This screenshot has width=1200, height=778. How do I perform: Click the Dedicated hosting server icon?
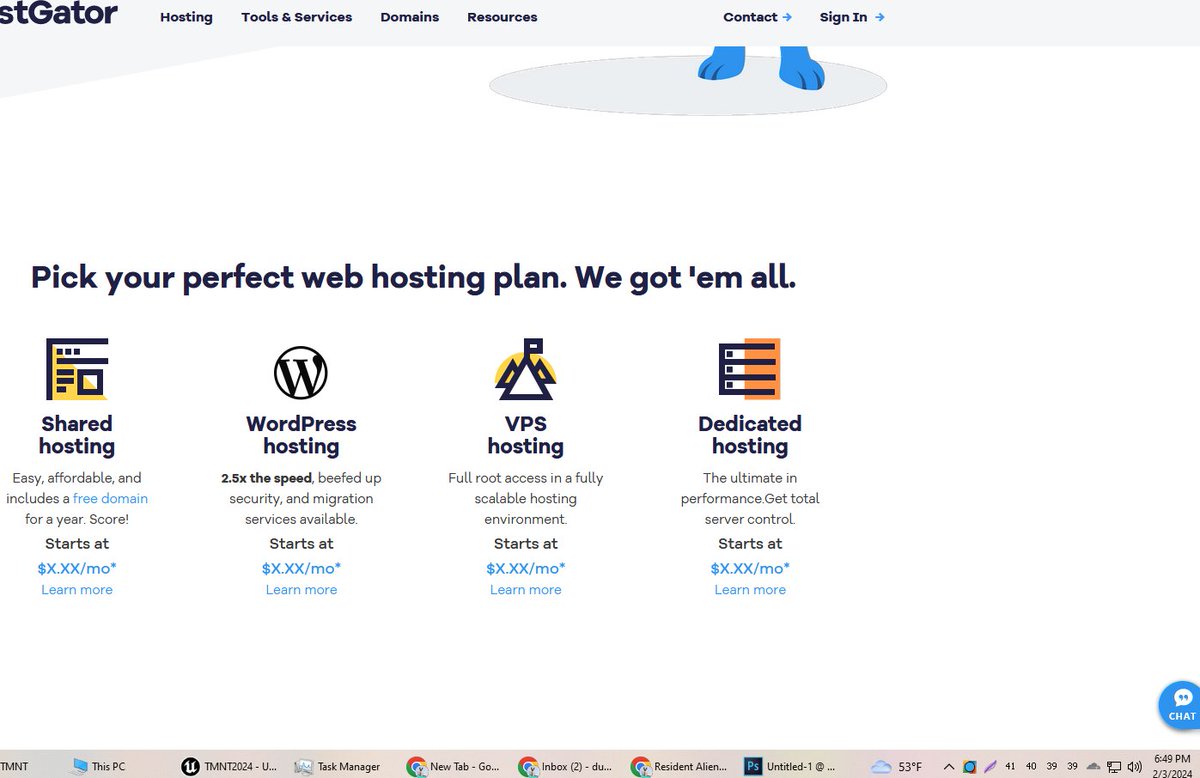(x=750, y=369)
